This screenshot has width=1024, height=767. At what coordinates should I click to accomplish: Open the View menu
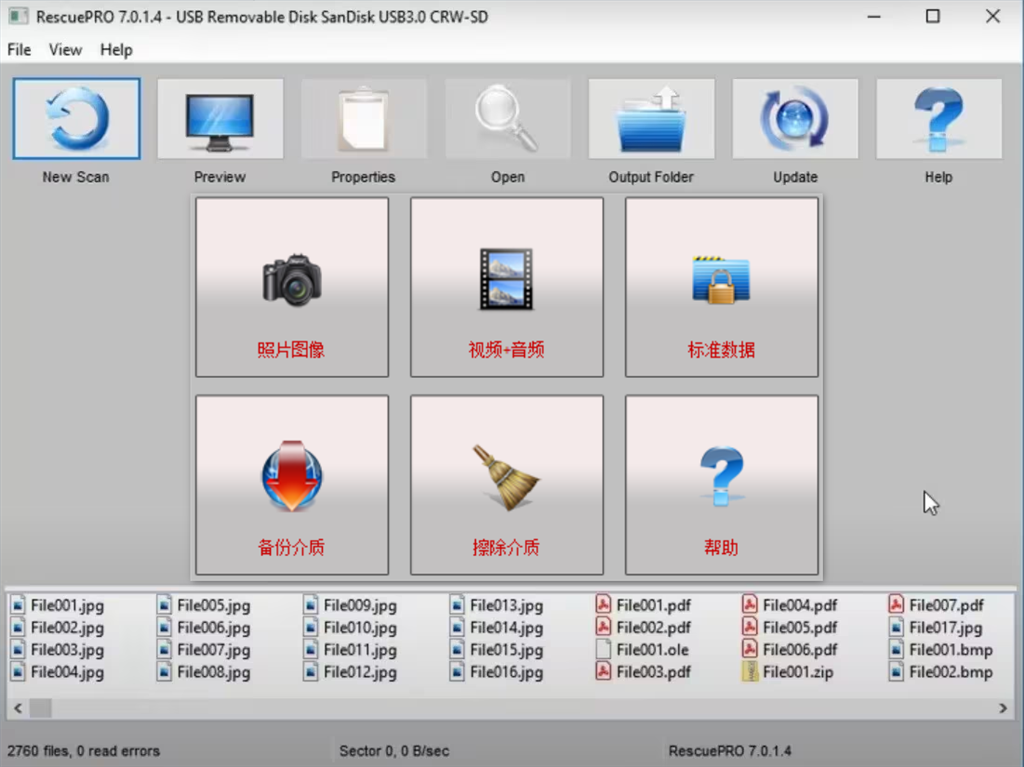click(66, 50)
